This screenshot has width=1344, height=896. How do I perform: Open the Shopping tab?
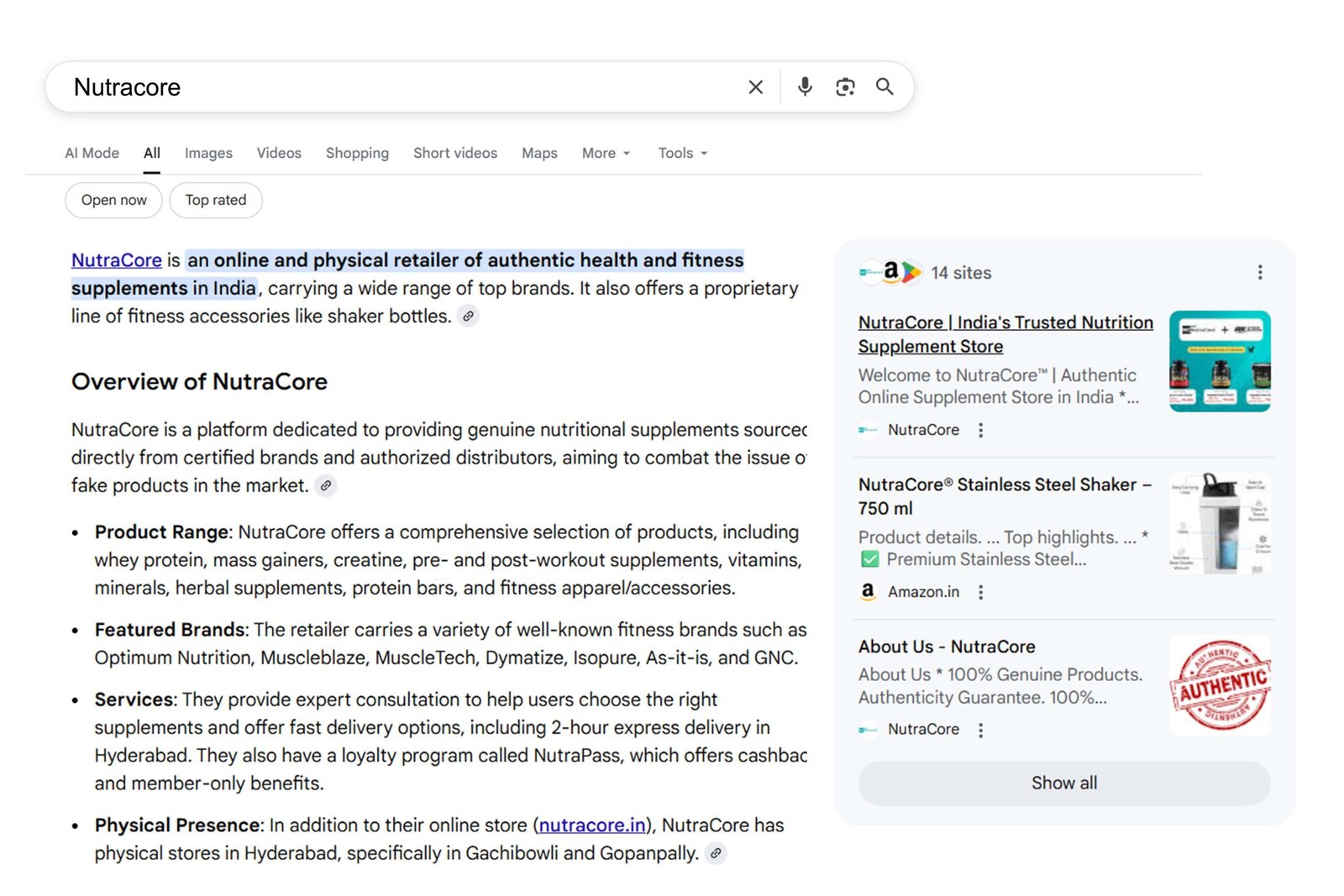[357, 153]
